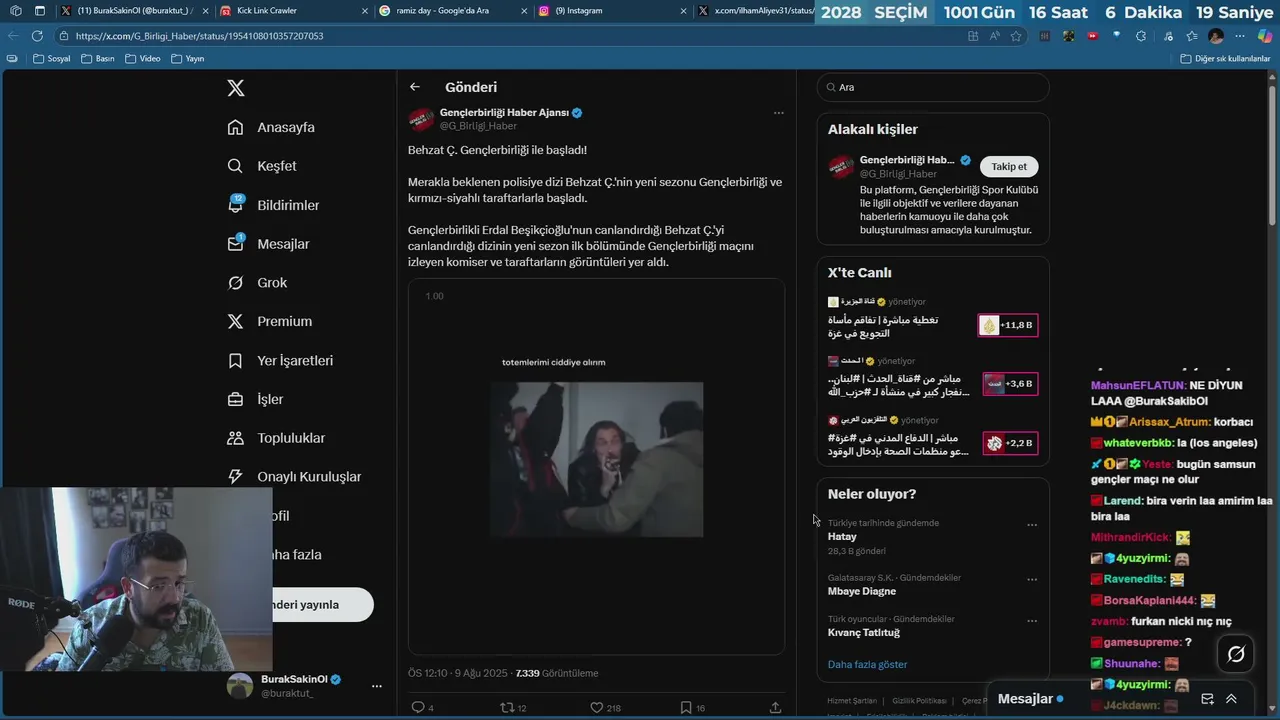Compose new message in Mesajlar drawer
This screenshot has width=1280, height=720.
pyautogui.click(x=1207, y=699)
